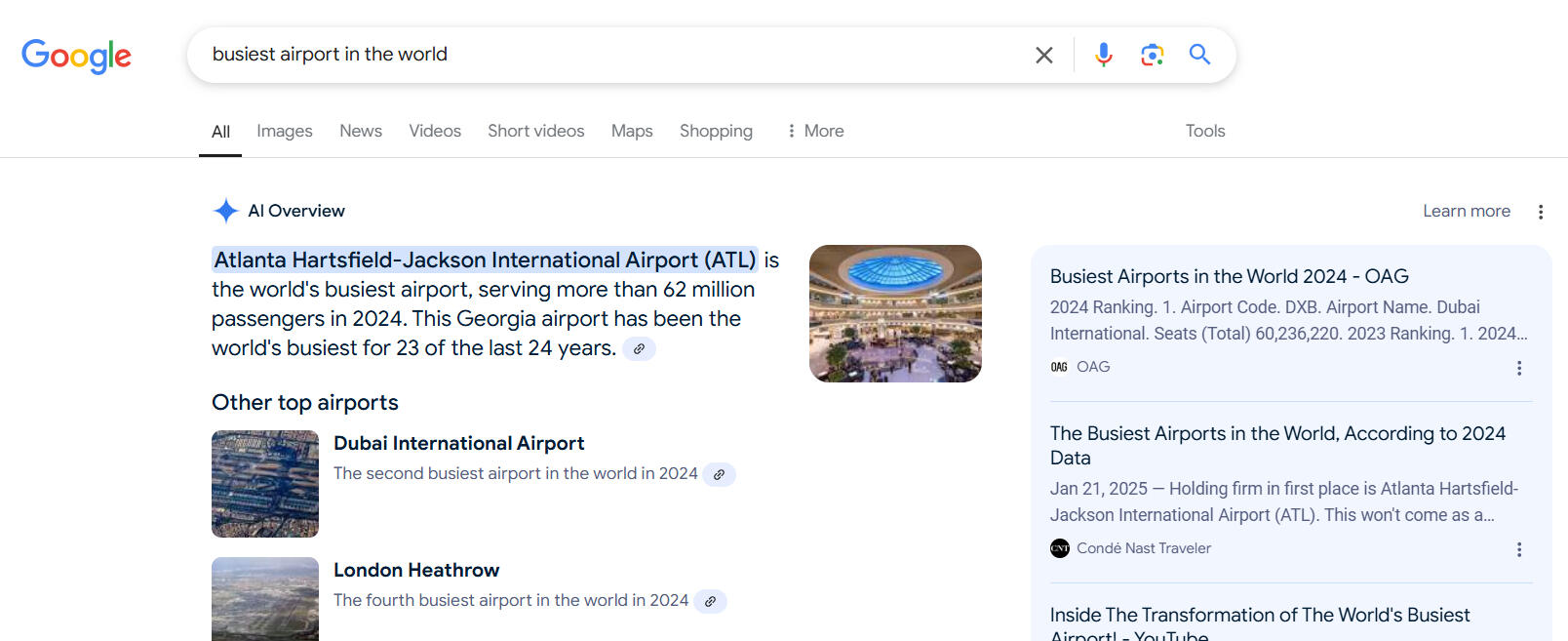1568x641 pixels.
Task: Click highlighted Atlanta Hartsfield-Jackson International Airport (ATL) text
Action: point(485,260)
